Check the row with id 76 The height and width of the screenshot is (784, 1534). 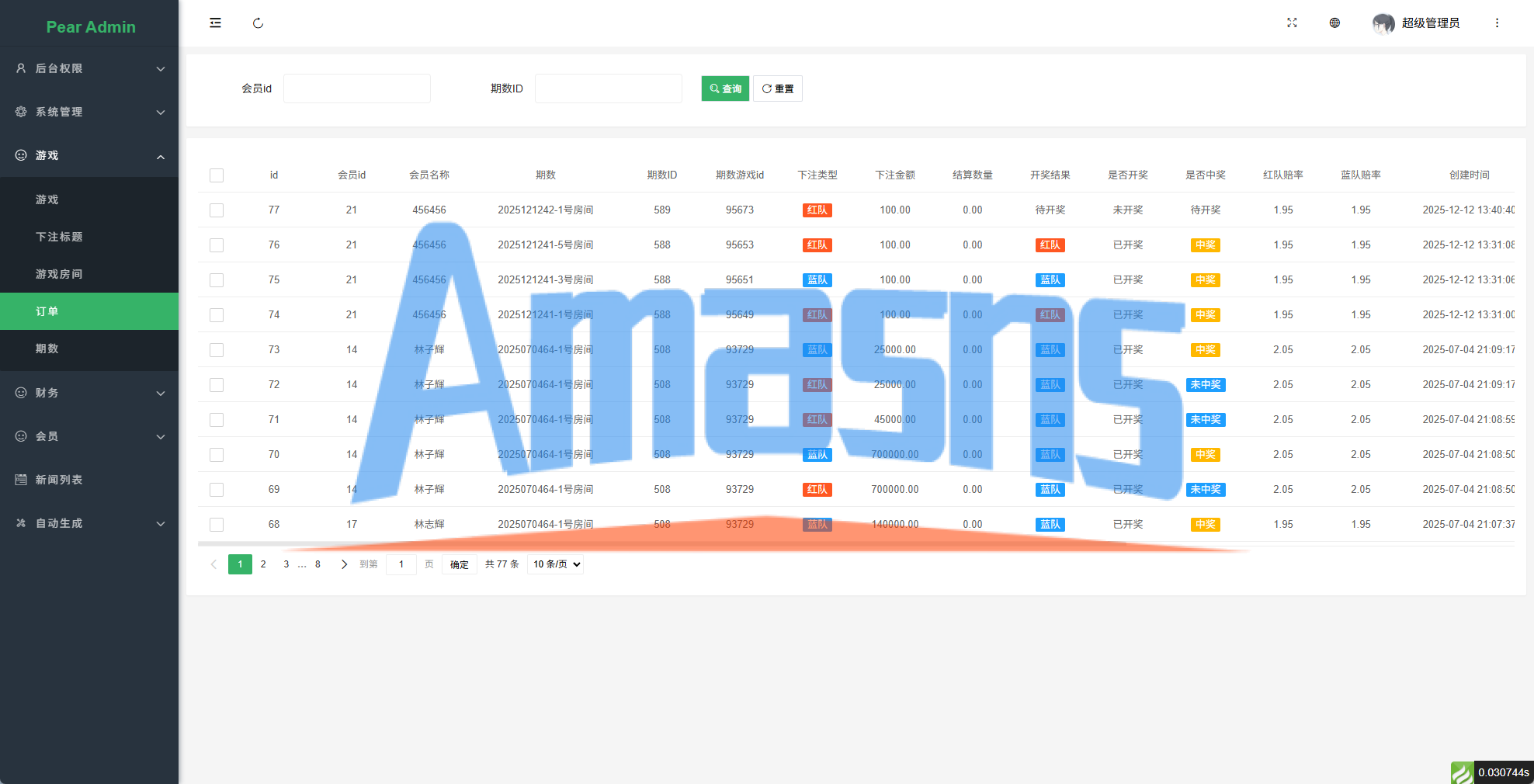[x=217, y=245]
